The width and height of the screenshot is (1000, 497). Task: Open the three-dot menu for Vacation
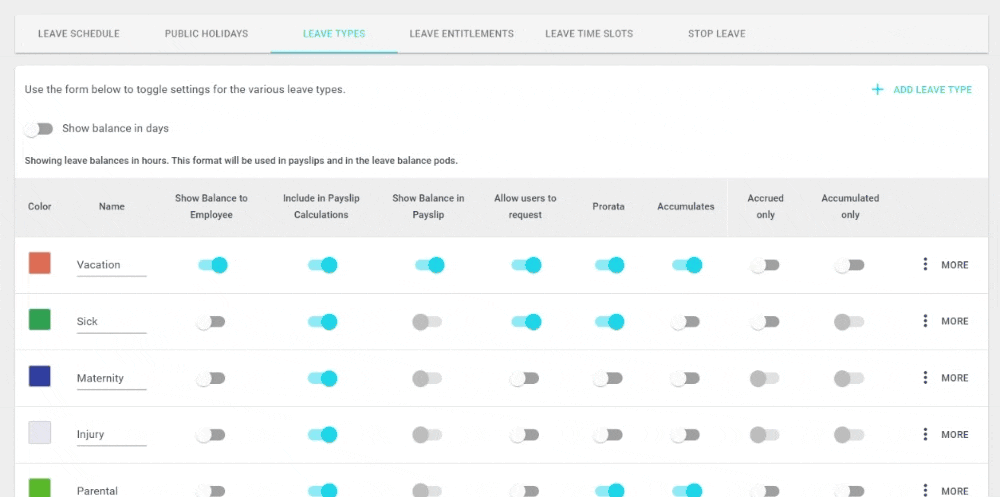pos(925,265)
